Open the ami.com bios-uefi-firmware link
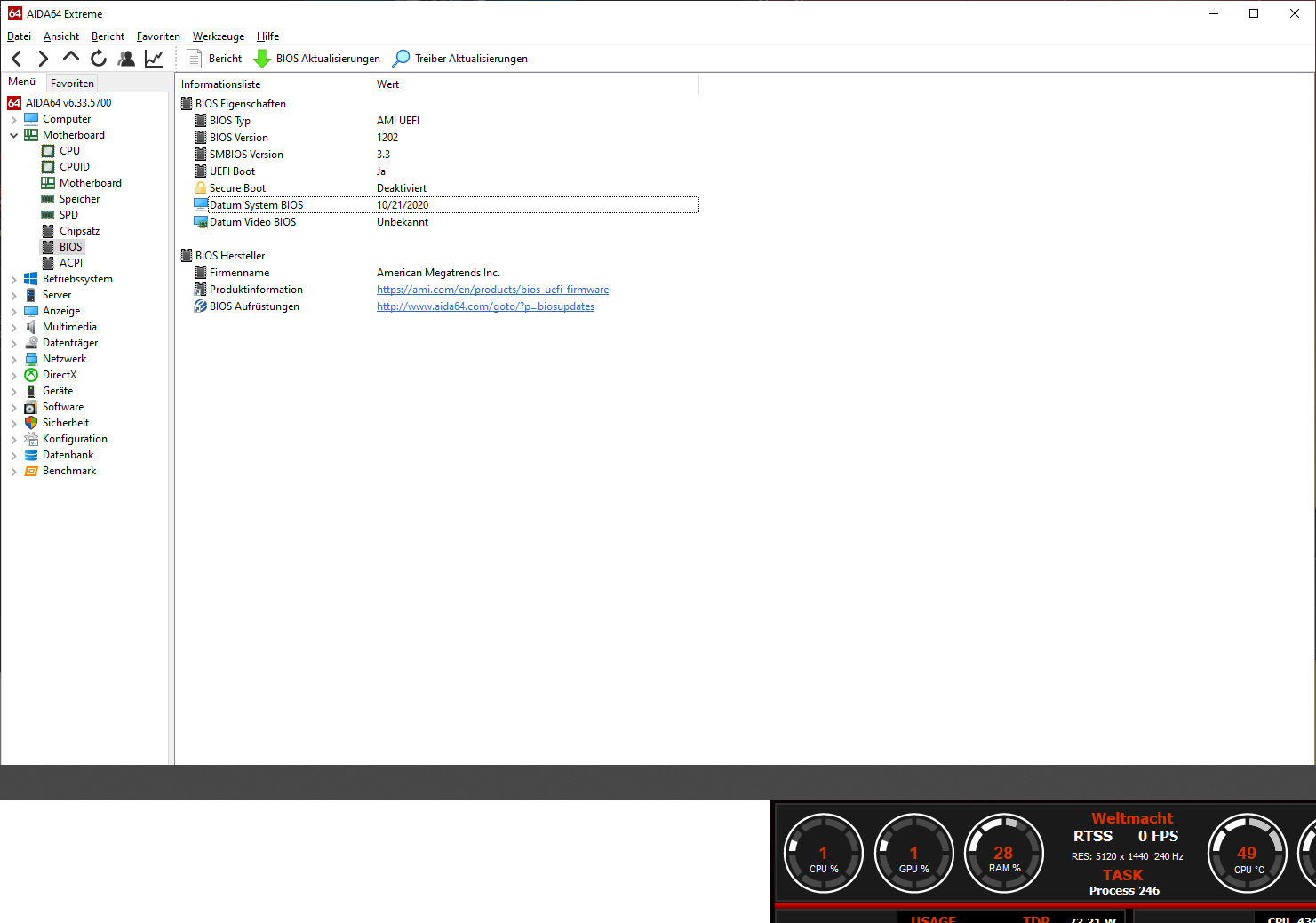Viewport: 1316px width, 923px height. (x=492, y=290)
